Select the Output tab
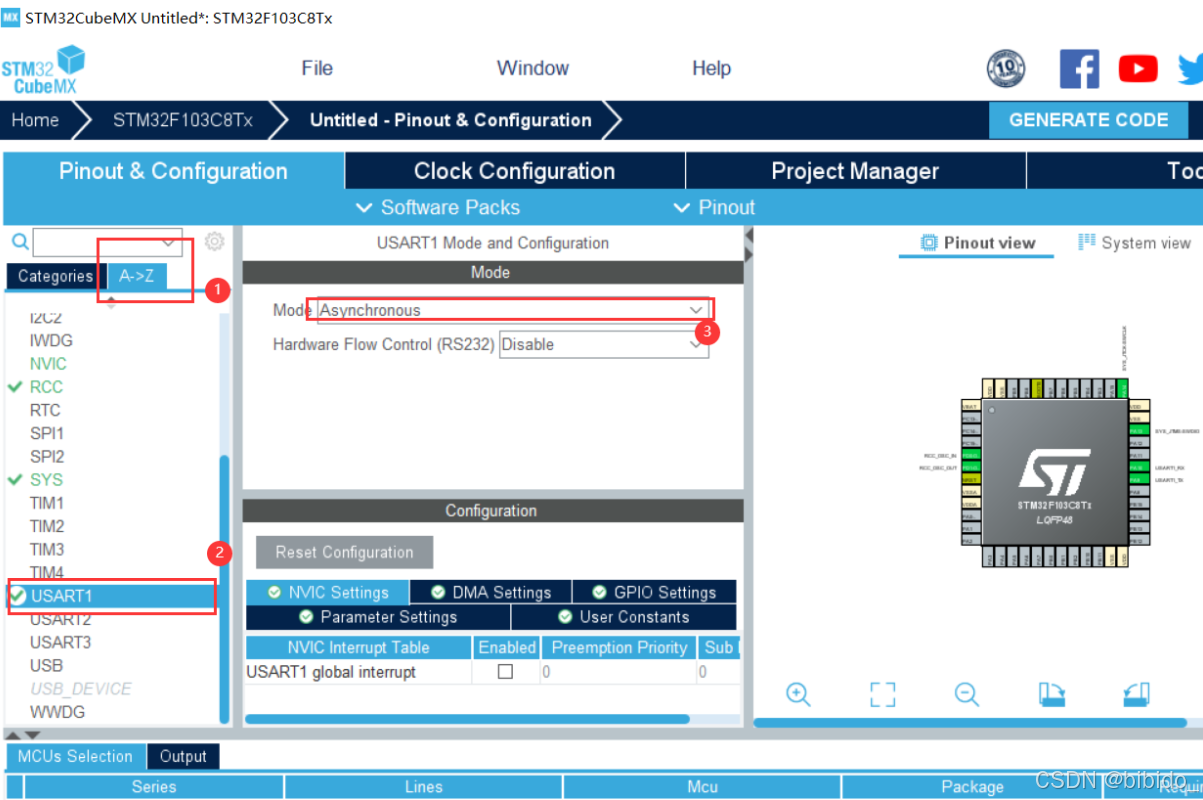 tap(183, 756)
